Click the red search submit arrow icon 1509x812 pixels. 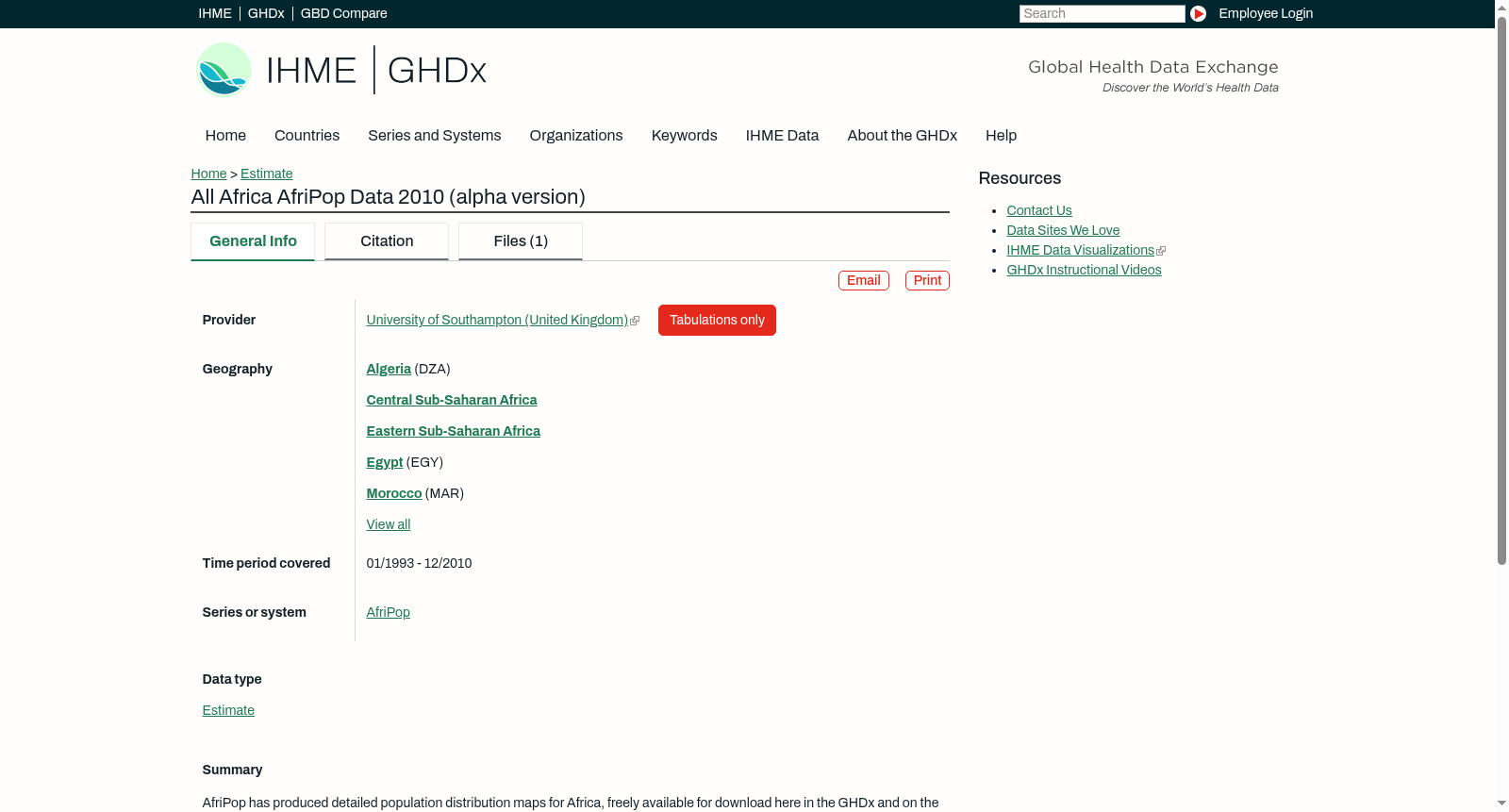pos(1198,13)
